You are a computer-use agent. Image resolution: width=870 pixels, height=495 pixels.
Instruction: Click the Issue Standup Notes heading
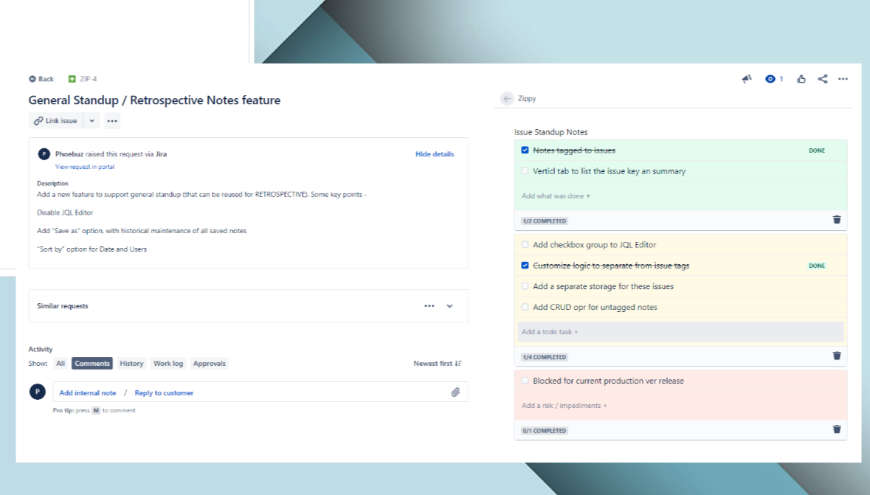pyautogui.click(x=550, y=132)
